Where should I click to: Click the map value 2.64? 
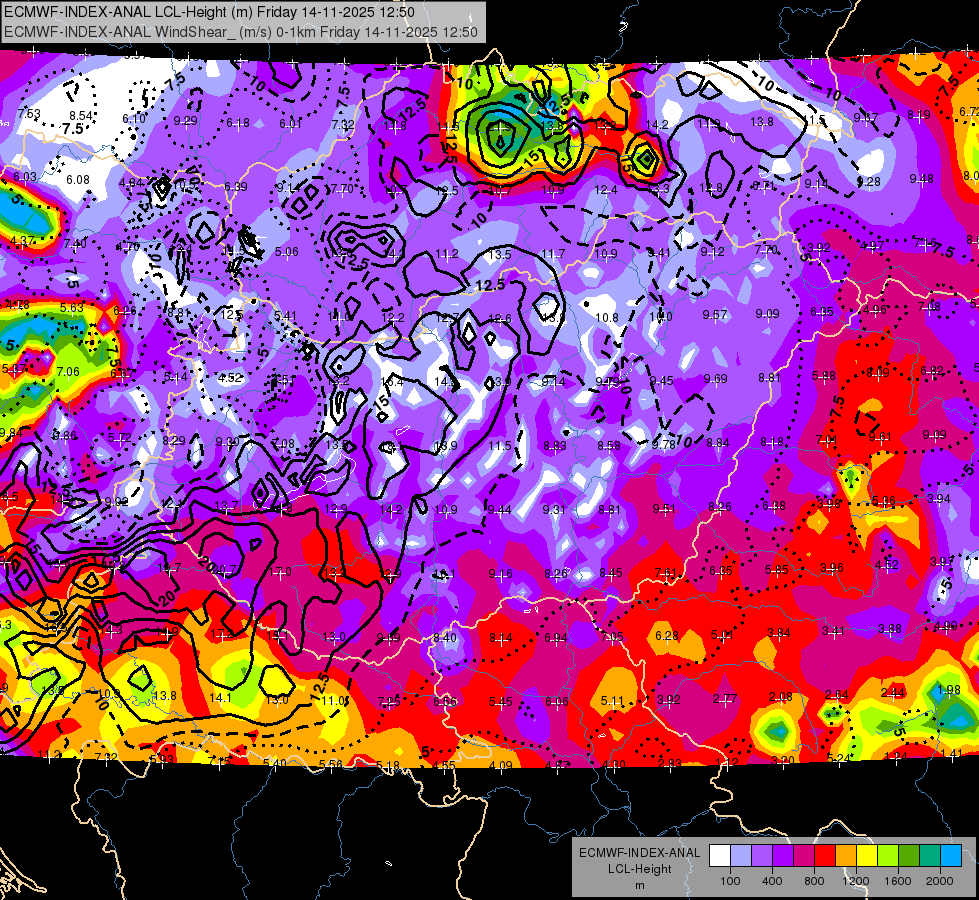tap(837, 695)
